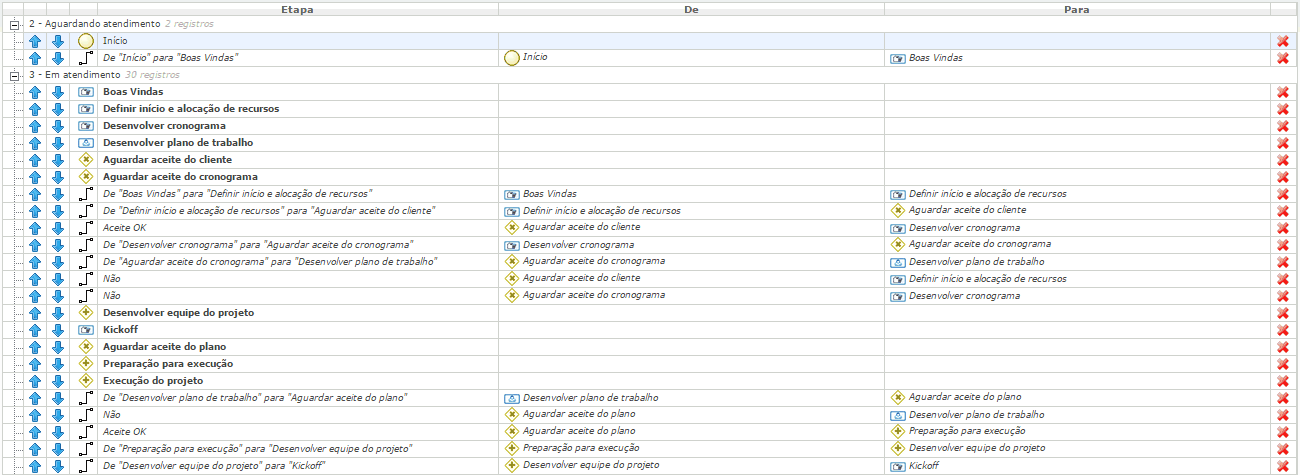The height and width of the screenshot is (475, 1300).
Task: Delete the Desenvolver cronograma row
Action: pos(1283,126)
